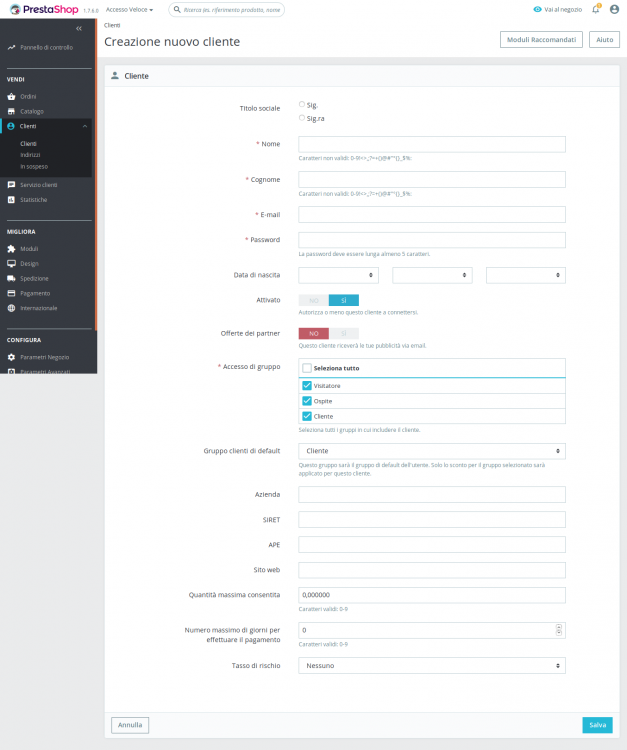Click the Internazionale globe icon
The image size is (627, 750).
(x=11, y=308)
